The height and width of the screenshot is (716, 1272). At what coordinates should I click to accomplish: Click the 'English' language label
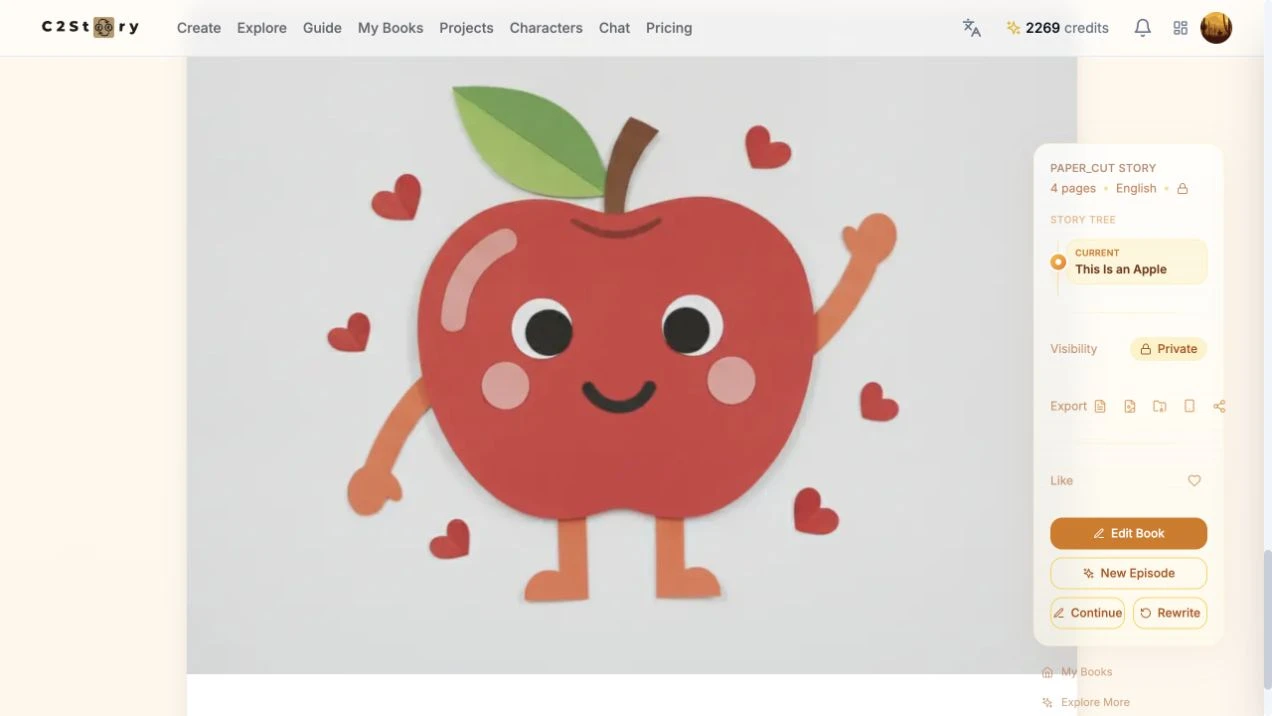pos(1136,188)
